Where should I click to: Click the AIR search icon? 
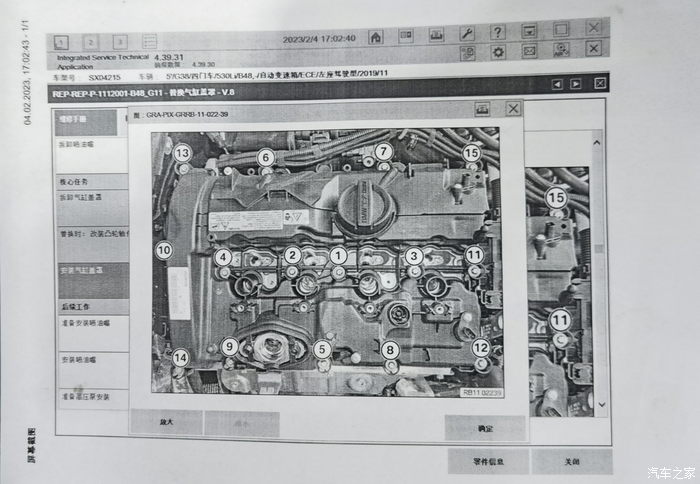tap(561, 50)
